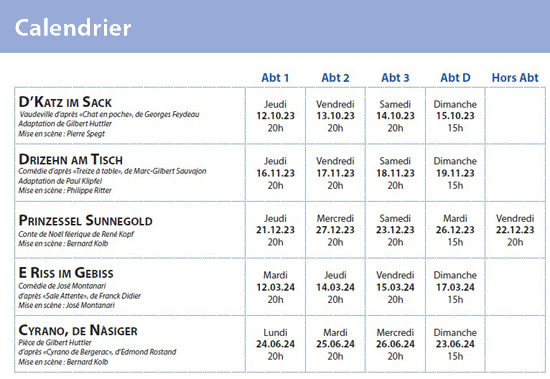550x379 pixels.
Task: Click the Mardi 12.03.24 date cell
Action: 275,287
